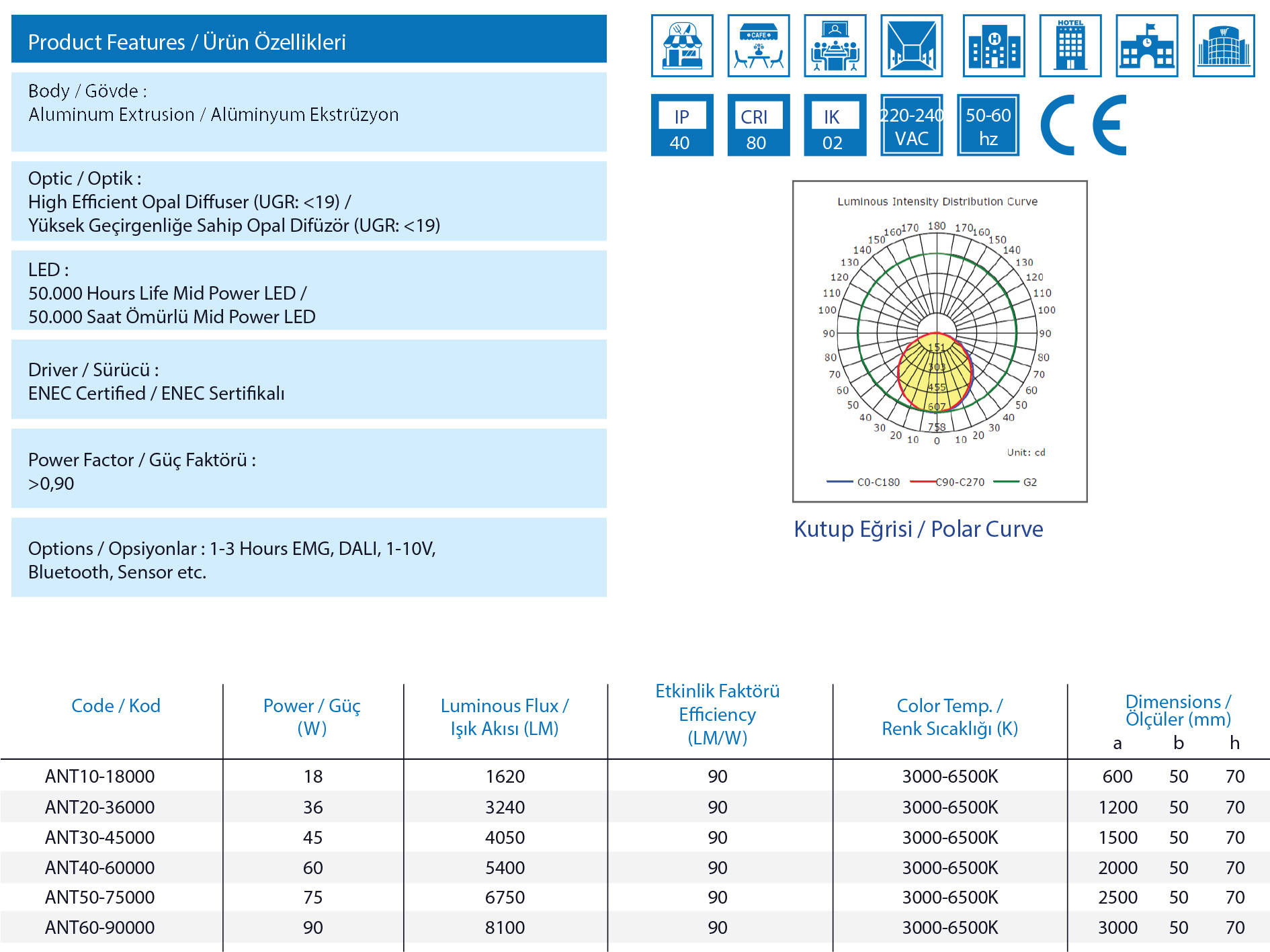Click the Code / Kod column header
The width and height of the screenshot is (1270, 952).
(x=116, y=705)
